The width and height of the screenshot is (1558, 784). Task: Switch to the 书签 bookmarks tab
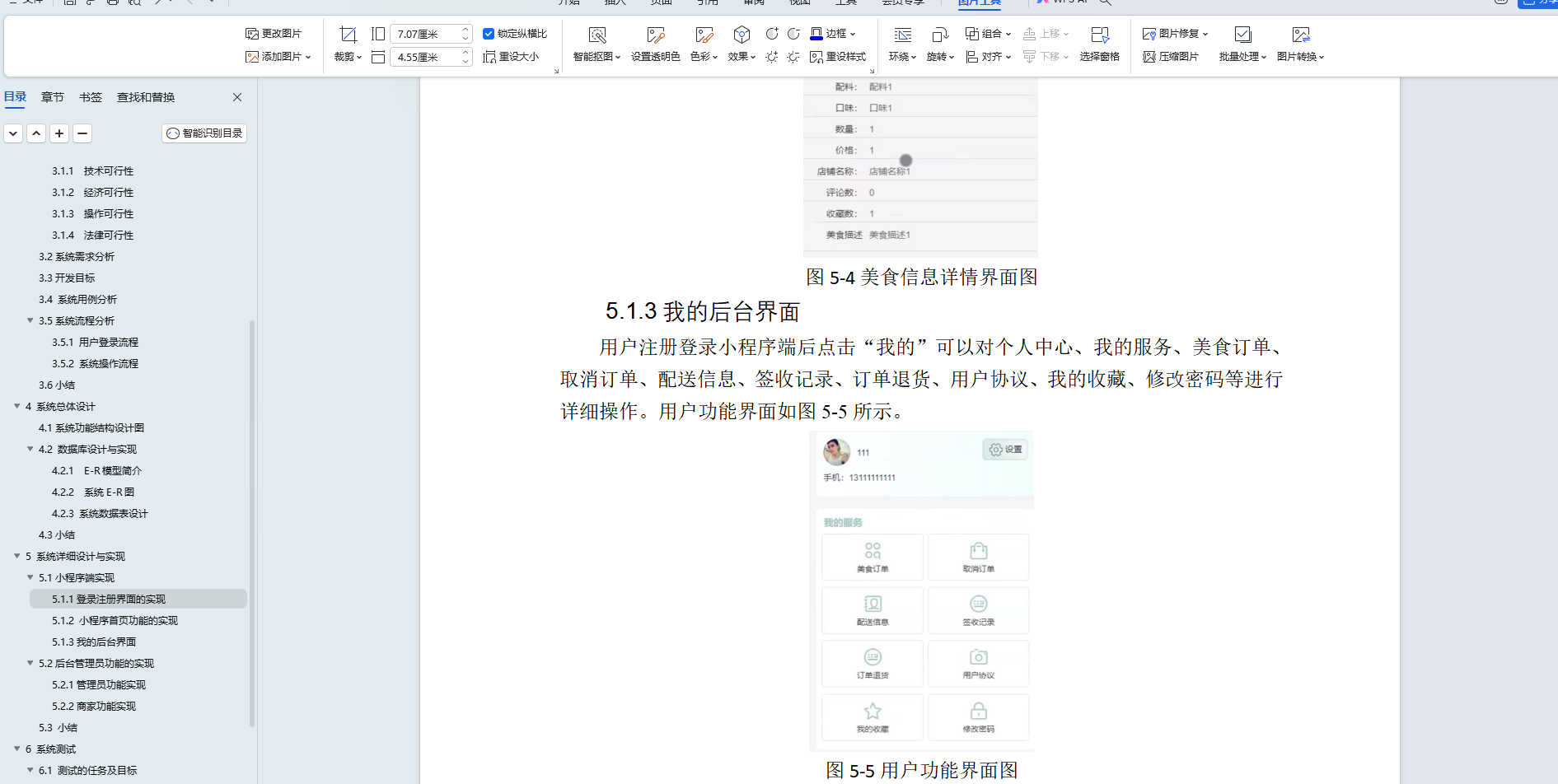point(91,97)
